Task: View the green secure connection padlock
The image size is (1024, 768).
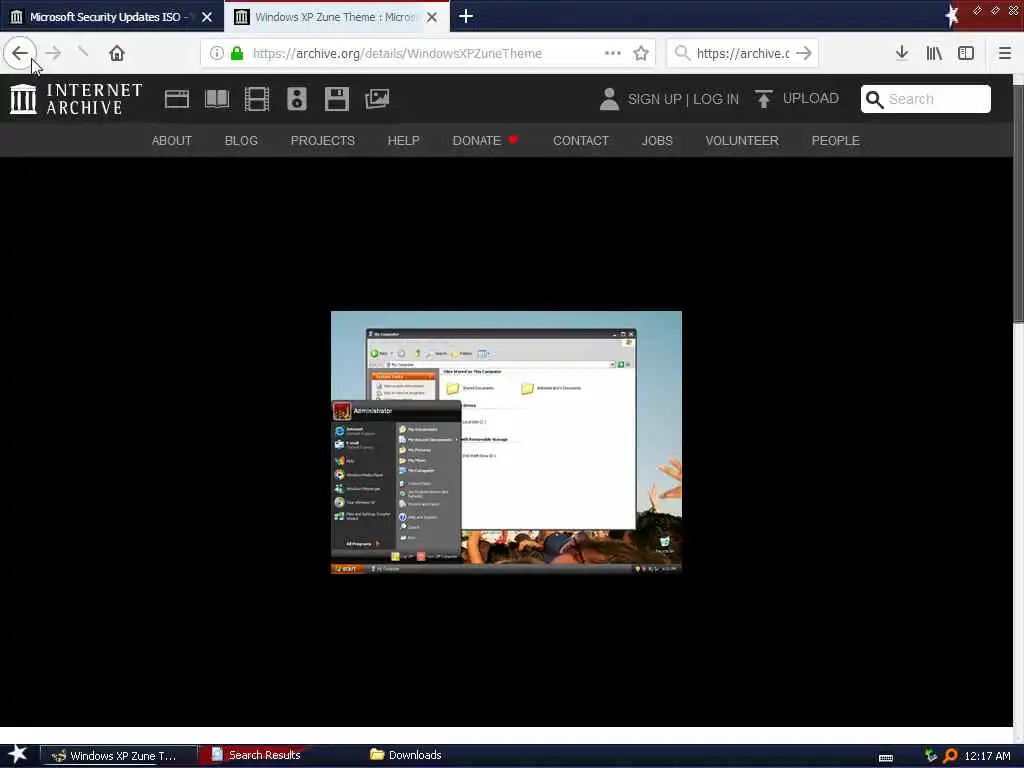Action: point(237,53)
